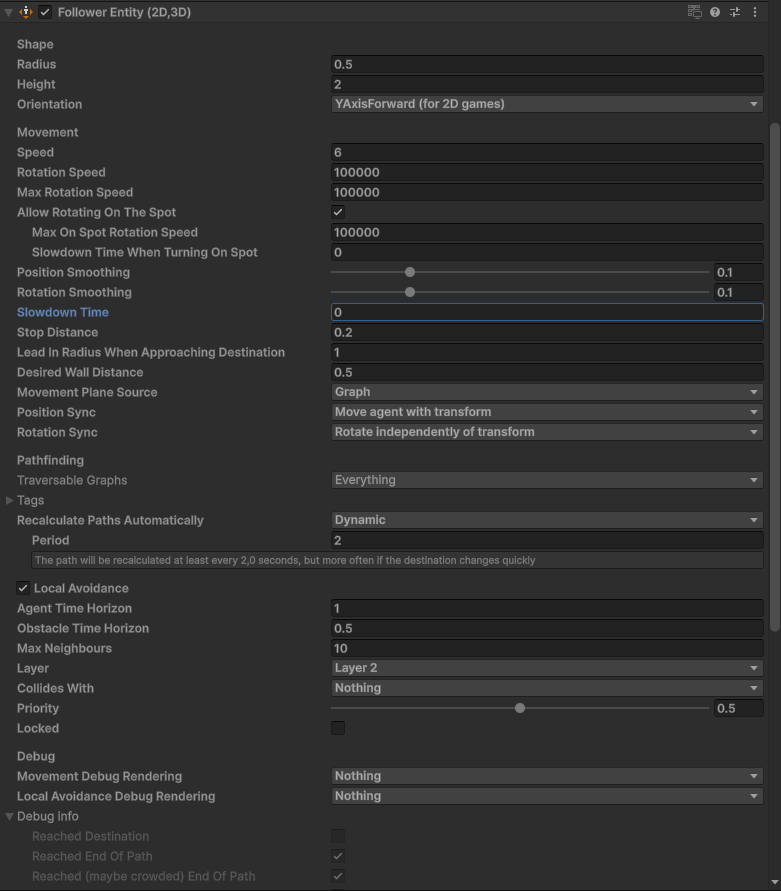Click the Position Smoothing slider handle
781x891 pixels.
pyautogui.click(x=410, y=272)
